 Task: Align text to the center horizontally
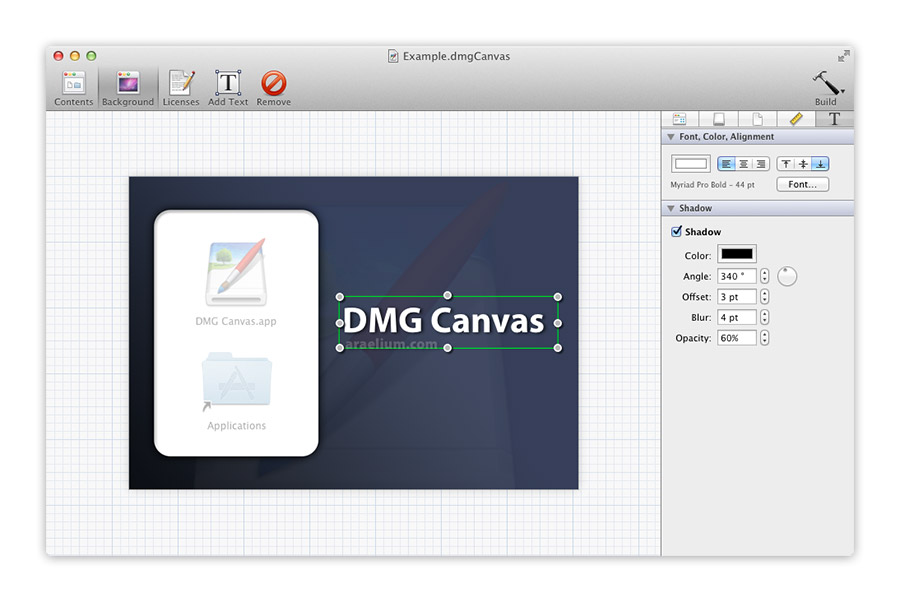pos(743,164)
